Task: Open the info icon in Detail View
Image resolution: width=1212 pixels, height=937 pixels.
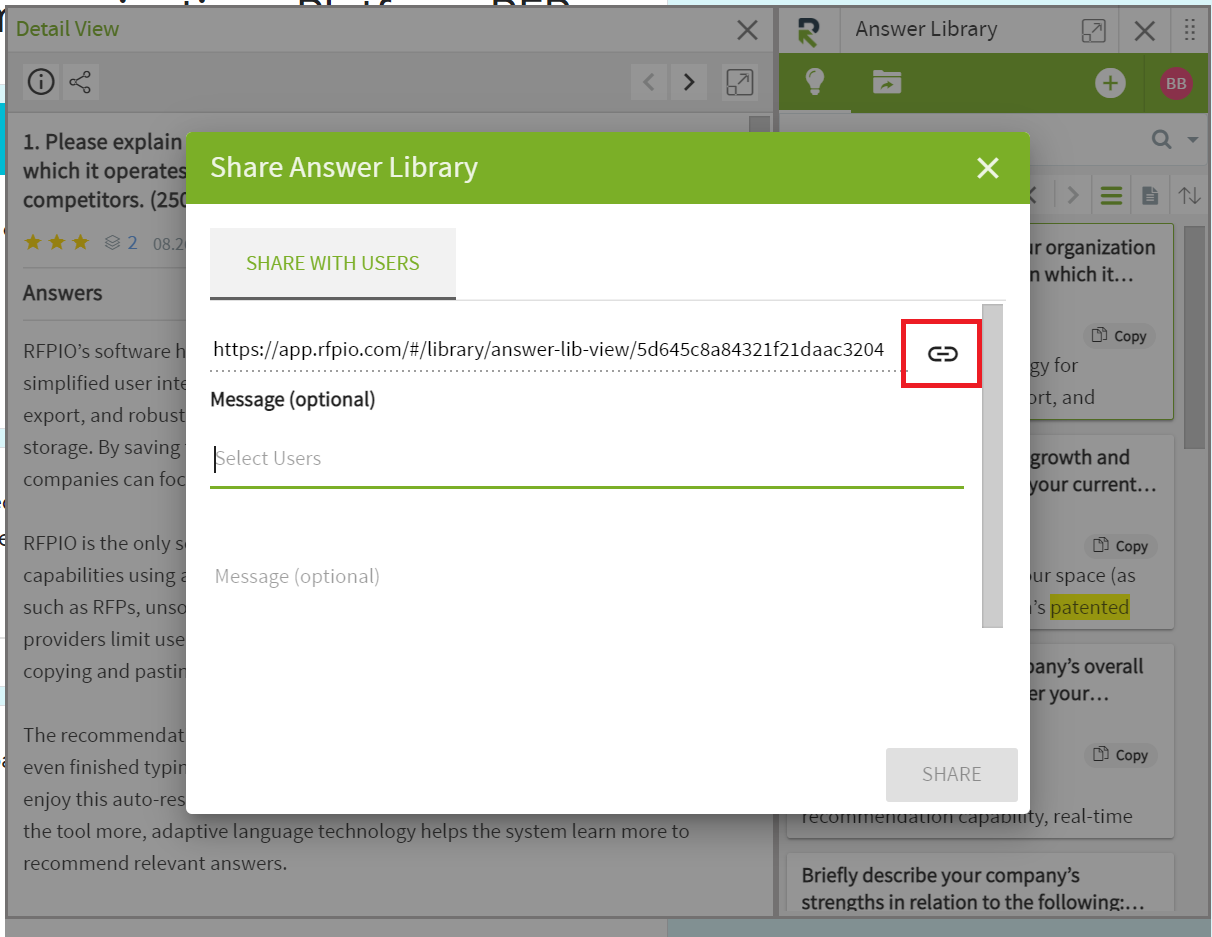Action: [40, 82]
